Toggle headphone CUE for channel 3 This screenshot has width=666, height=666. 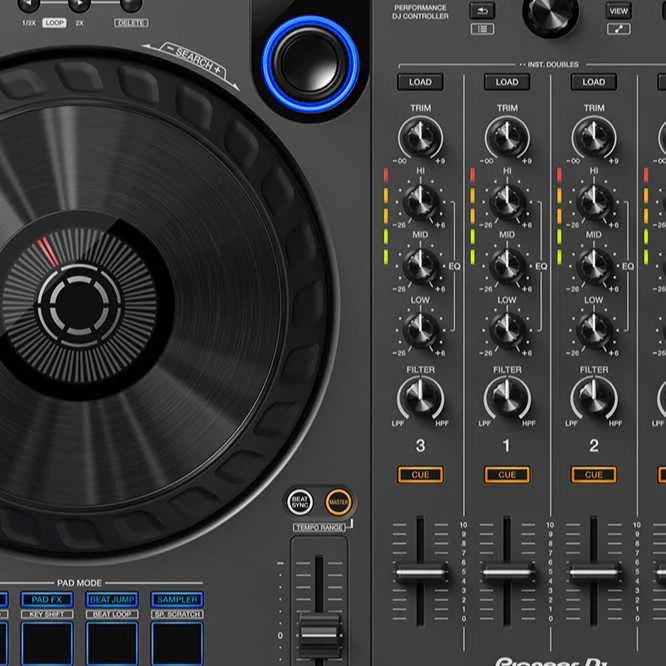coord(420,475)
